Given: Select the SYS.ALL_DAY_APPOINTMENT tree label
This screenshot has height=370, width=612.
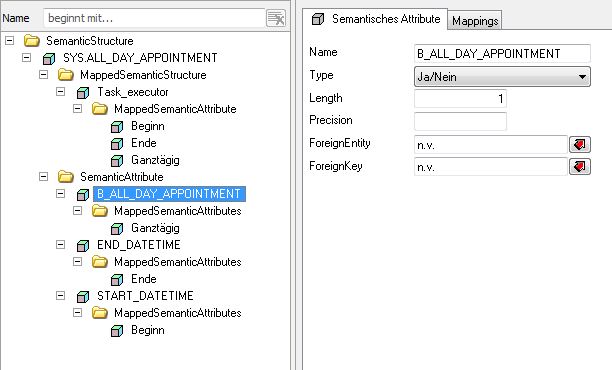Looking at the screenshot, I should [x=140, y=58].
